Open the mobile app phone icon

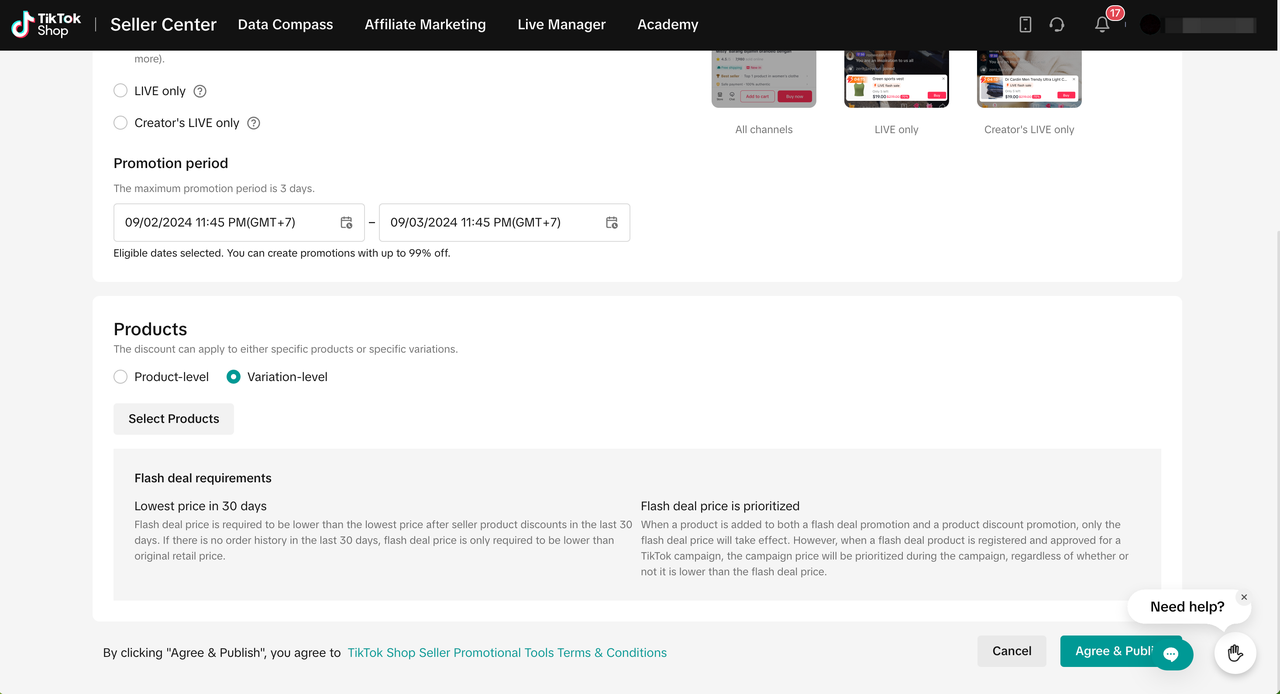pos(1025,25)
